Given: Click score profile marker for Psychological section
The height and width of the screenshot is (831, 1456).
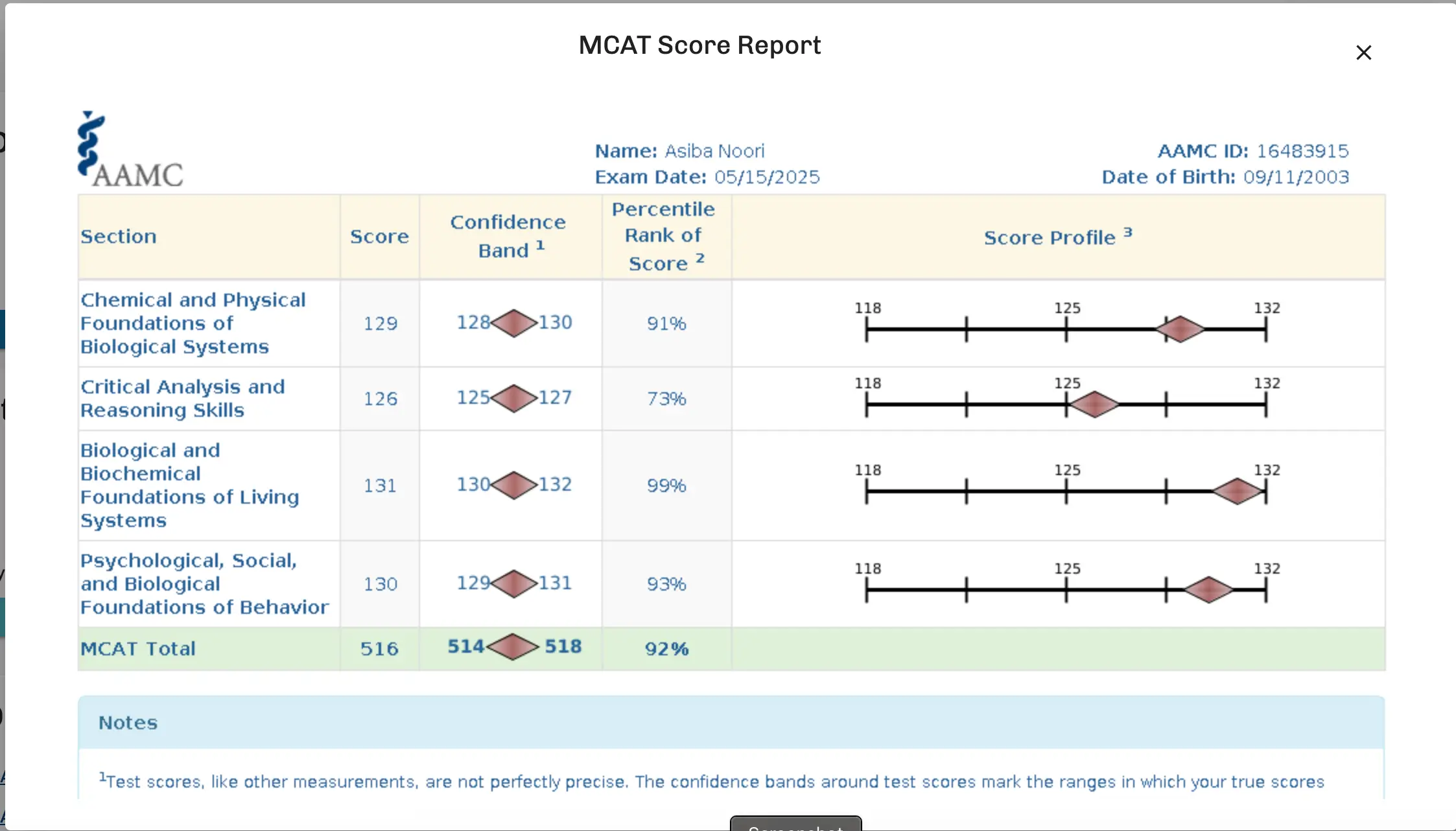Looking at the screenshot, I should 1208,590.
